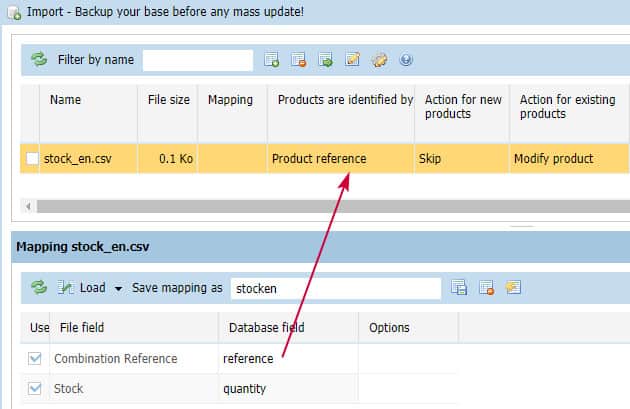Open the Load mapping dropdown arrow

pyautogui.click(x=119, y=288)
